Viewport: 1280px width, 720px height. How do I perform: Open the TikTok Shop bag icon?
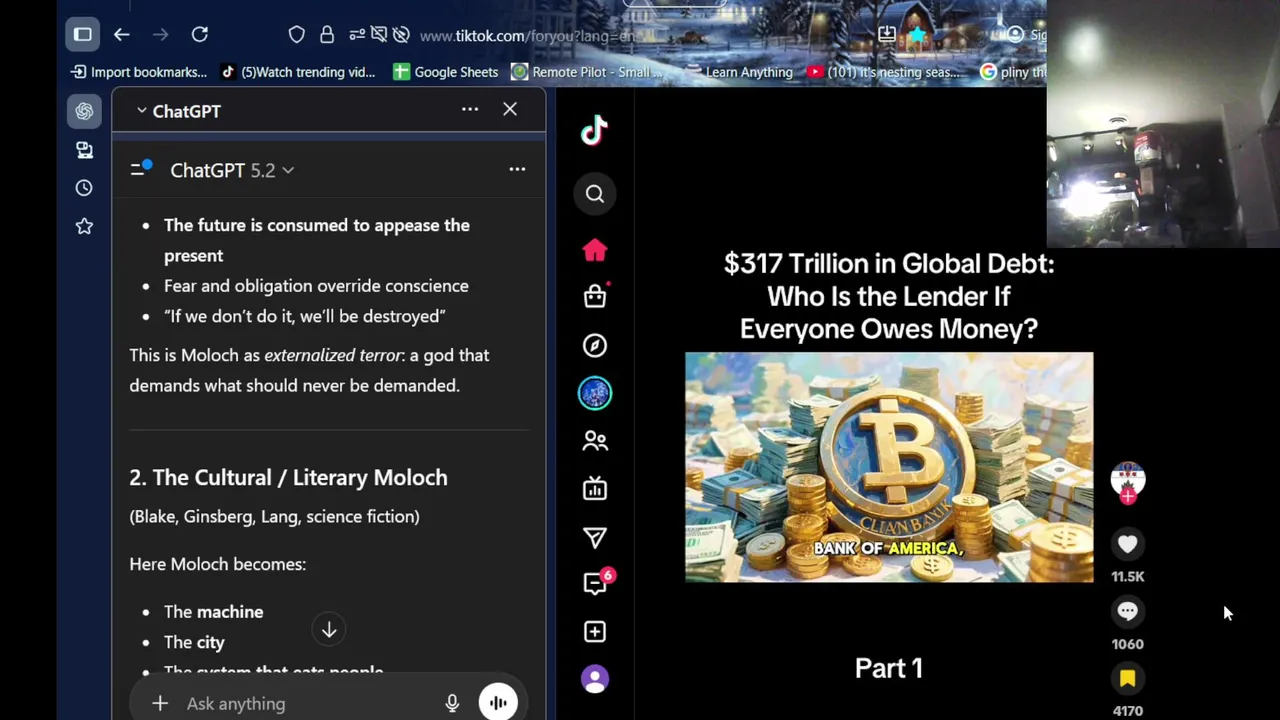click(595, 296)
